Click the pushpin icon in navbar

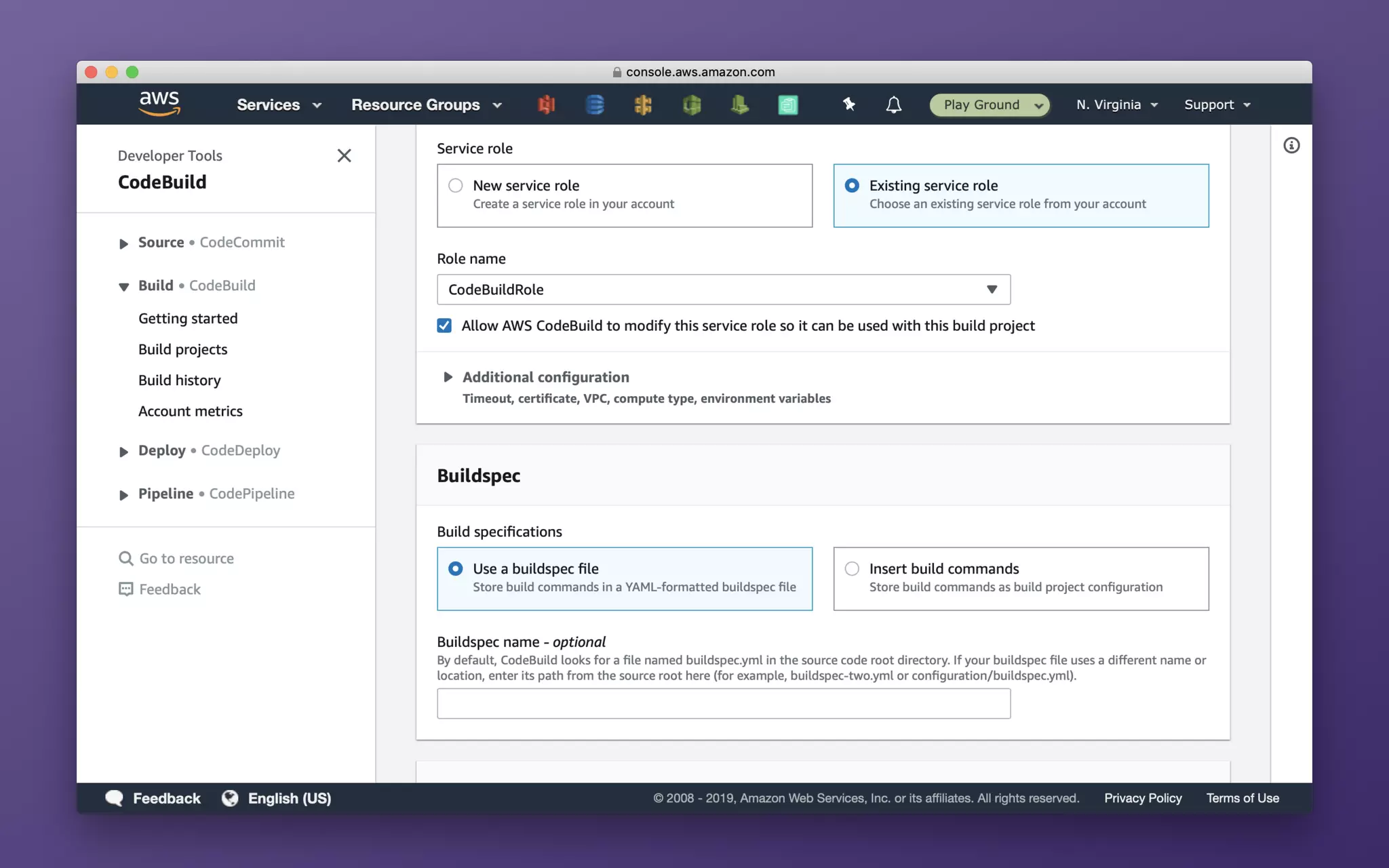pos(848,104)
